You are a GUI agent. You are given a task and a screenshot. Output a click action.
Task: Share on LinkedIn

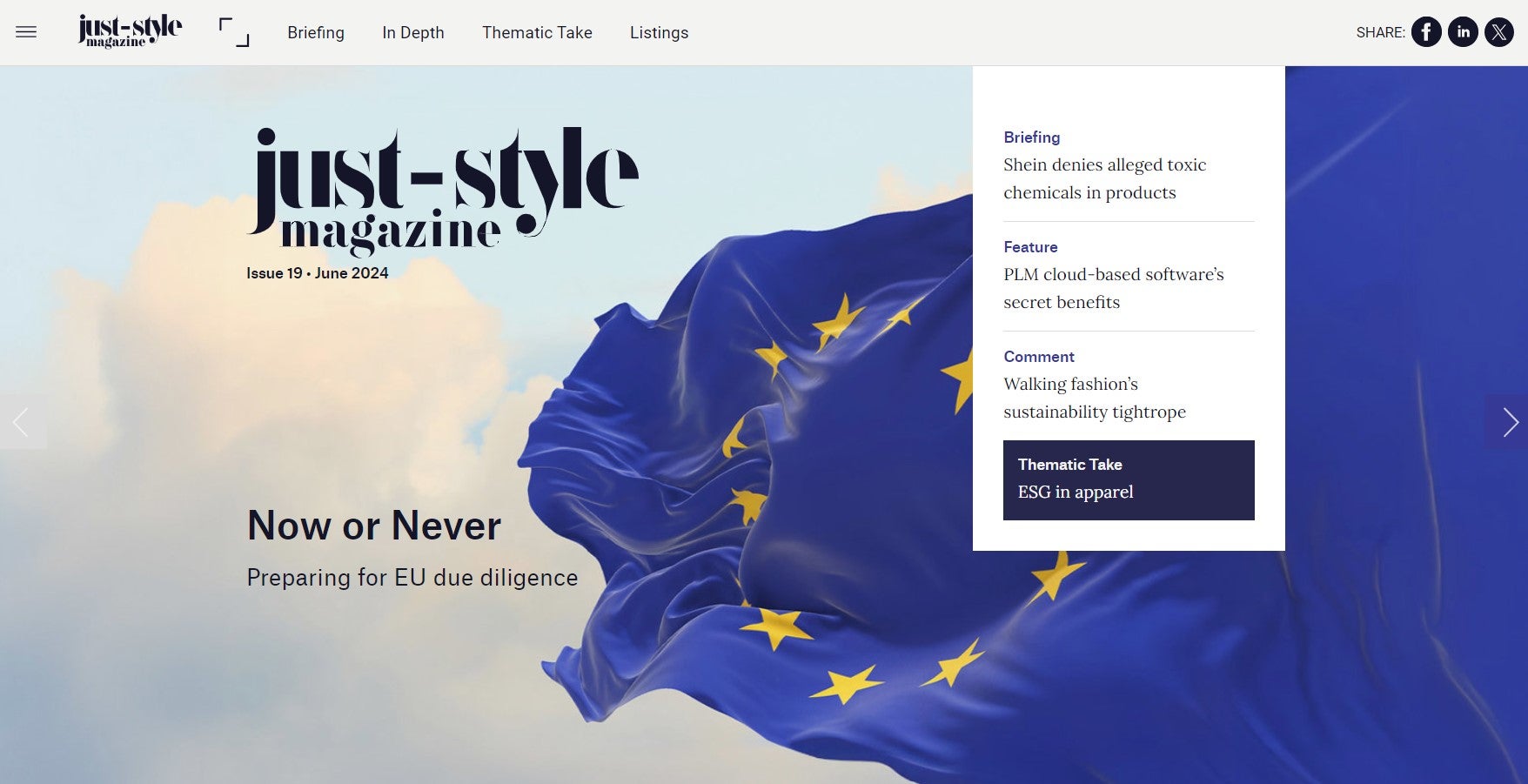coord(1463,32)
